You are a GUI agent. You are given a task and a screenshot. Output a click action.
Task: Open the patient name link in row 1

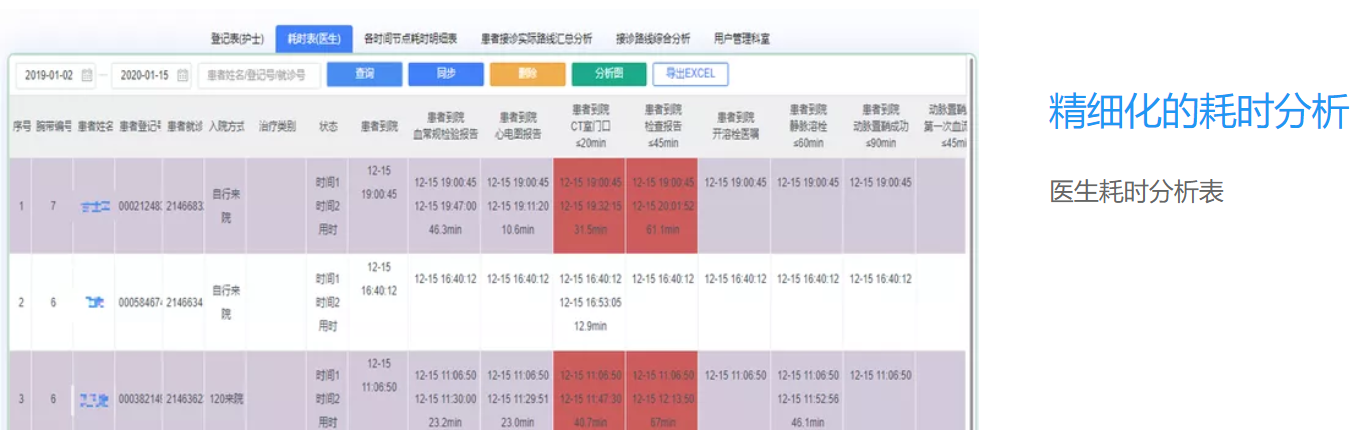point(94,206)
